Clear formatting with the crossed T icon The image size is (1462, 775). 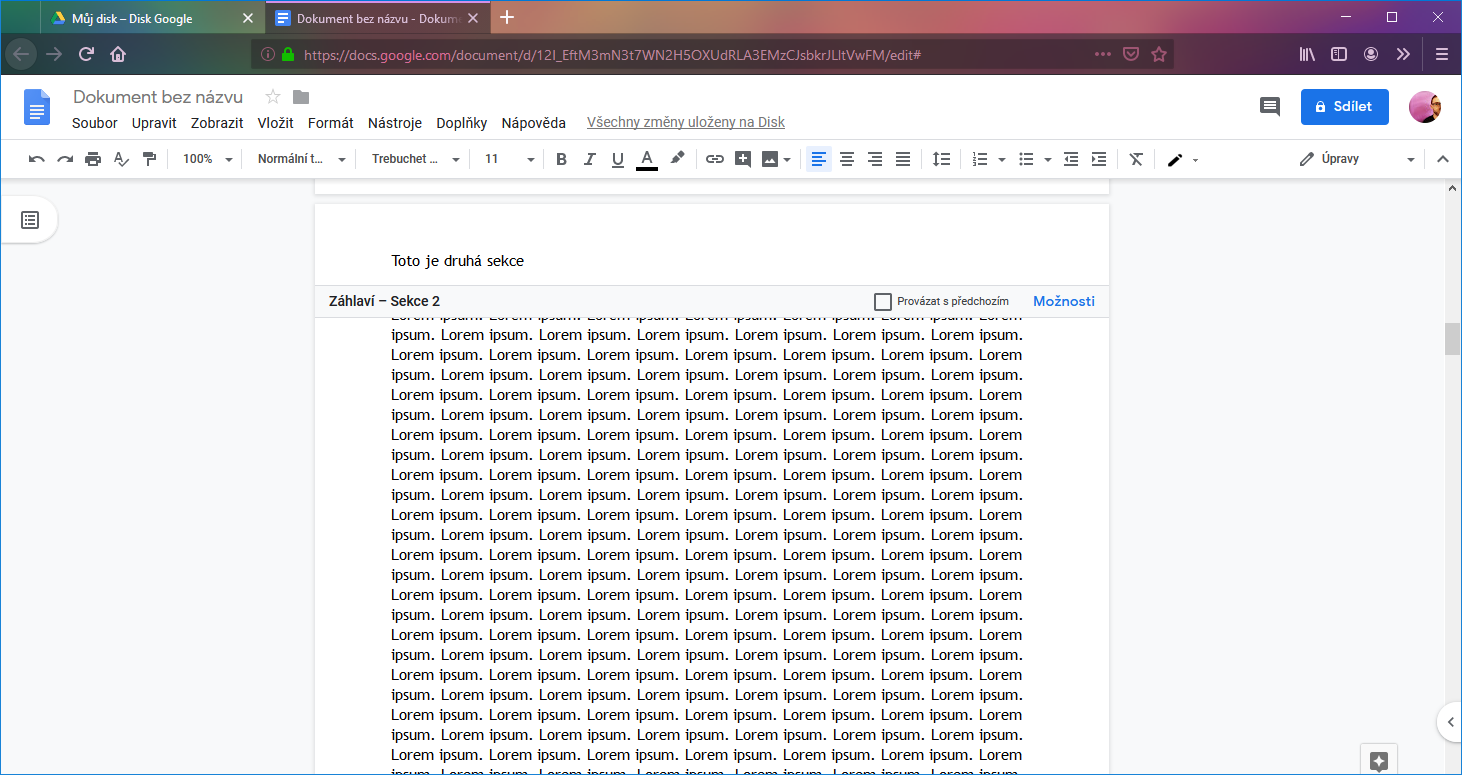pos(1136,159)
